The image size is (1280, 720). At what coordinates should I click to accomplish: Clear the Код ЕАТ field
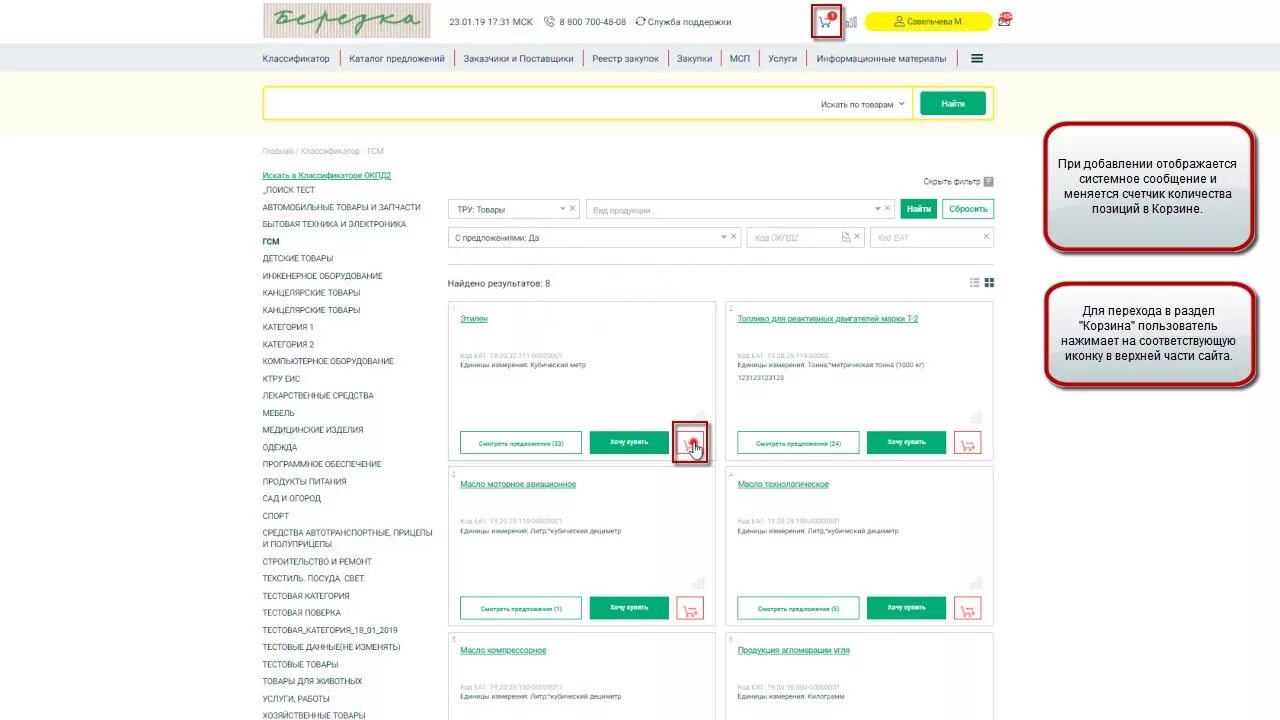tap(986, 237)
